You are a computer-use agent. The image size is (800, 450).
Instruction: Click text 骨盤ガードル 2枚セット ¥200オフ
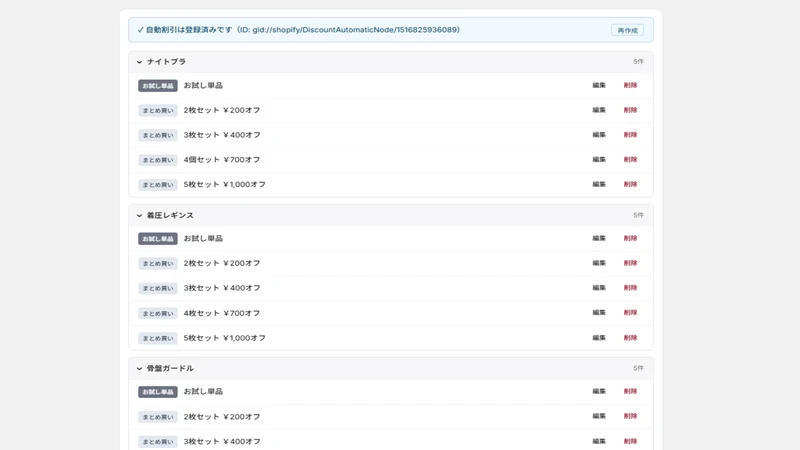click(x=222, y=417)
